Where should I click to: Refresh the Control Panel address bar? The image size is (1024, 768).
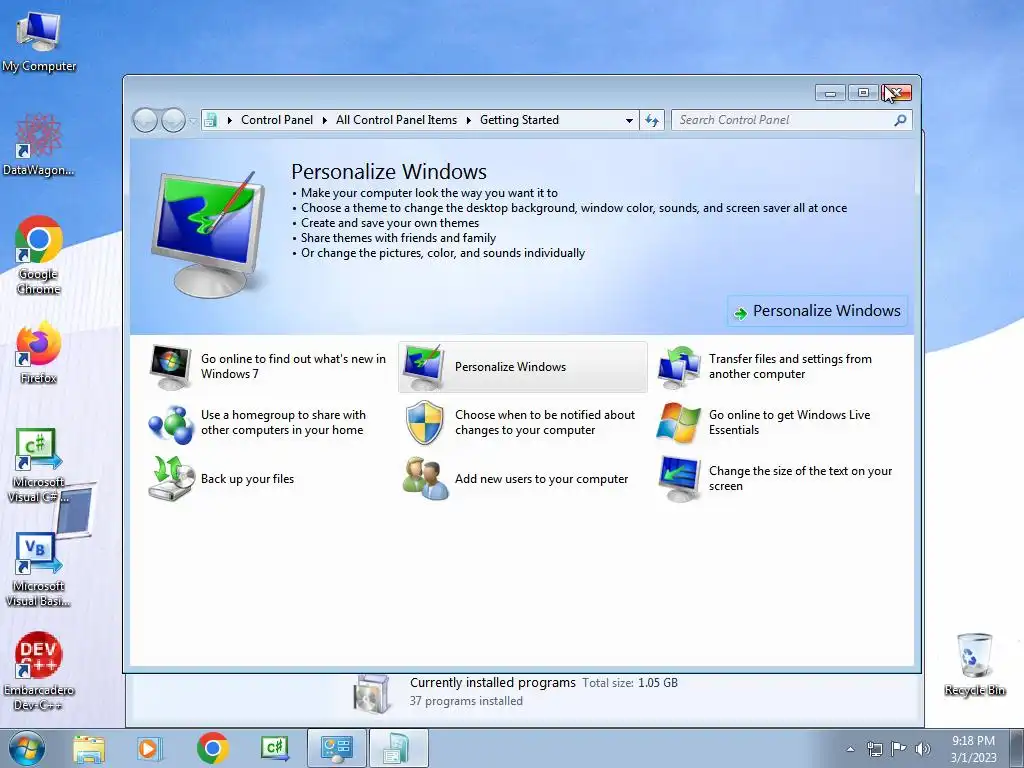tap(652, 120)
